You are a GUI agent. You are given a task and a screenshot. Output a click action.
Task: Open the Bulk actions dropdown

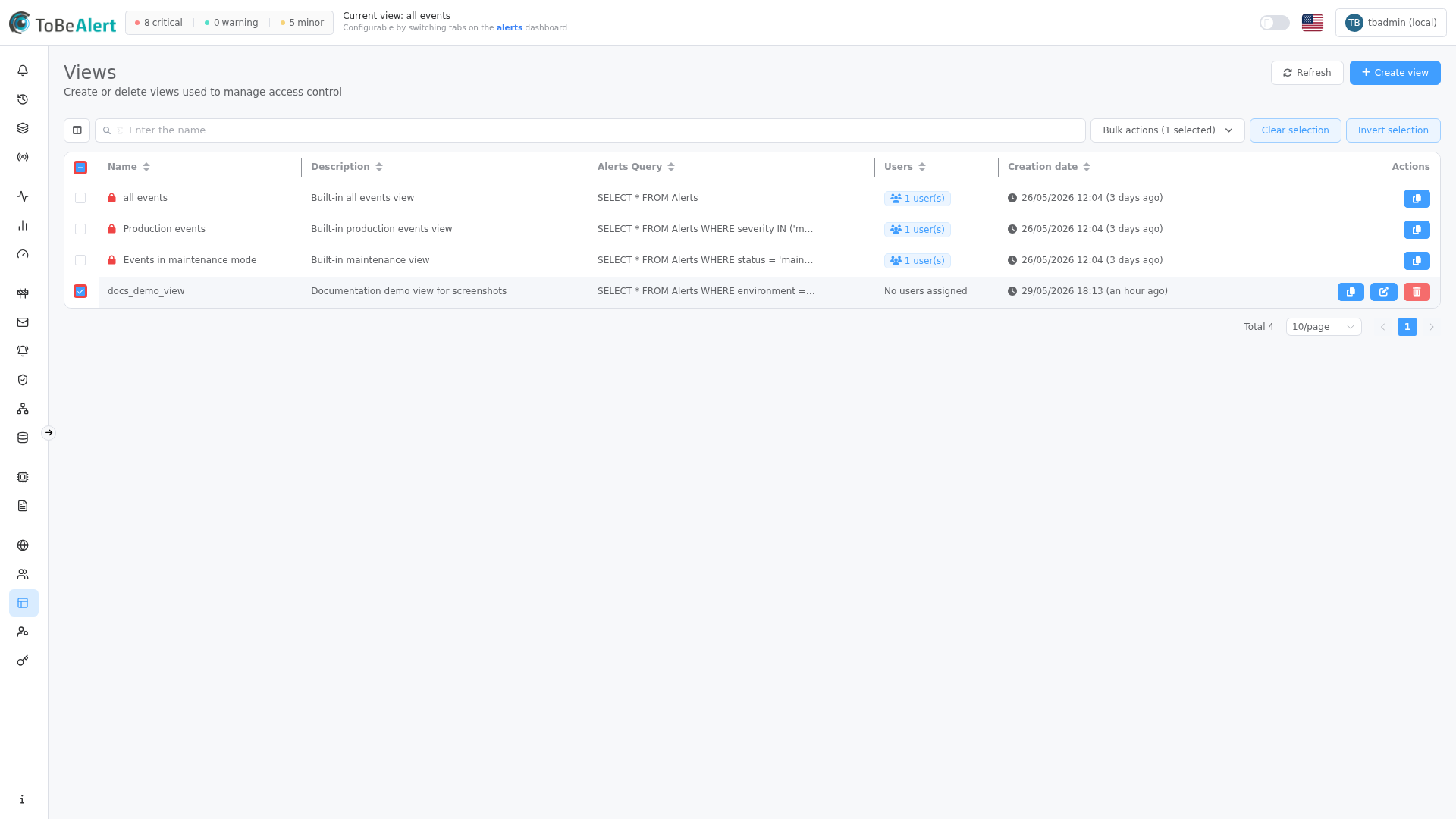(x=1167, y=130)
